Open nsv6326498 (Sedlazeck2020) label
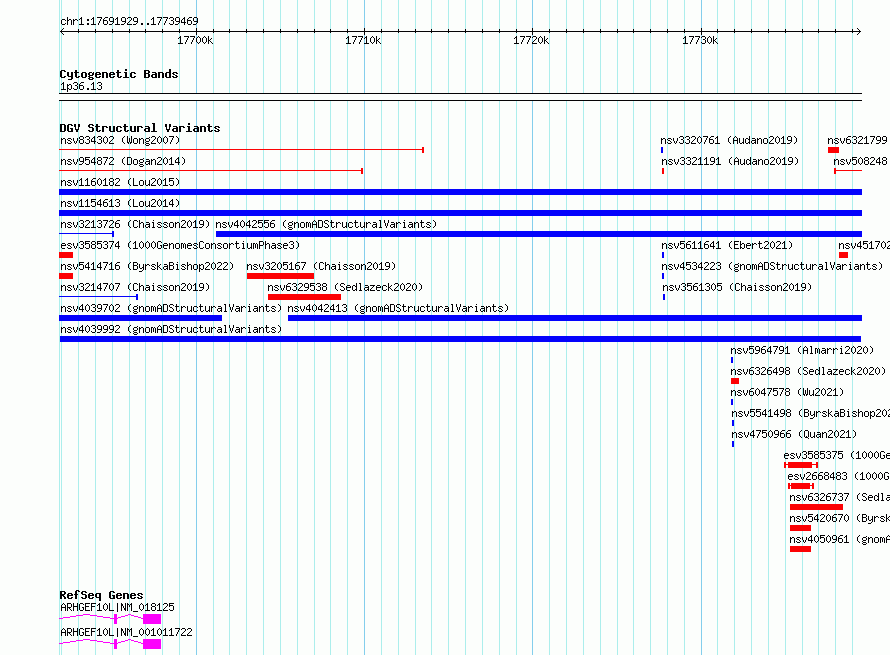Image resolution: width=890 pixels, height=655 pixels. pos(808,371)
